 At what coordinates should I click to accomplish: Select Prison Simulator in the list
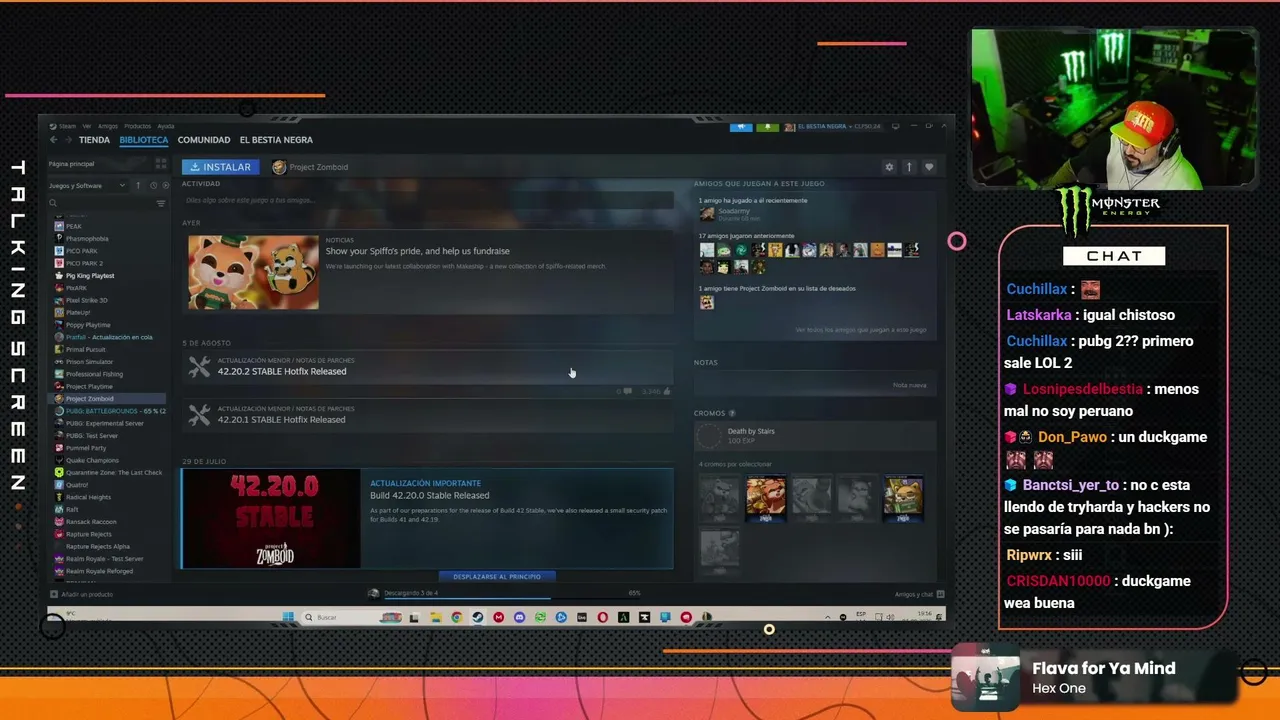[89, 362]
